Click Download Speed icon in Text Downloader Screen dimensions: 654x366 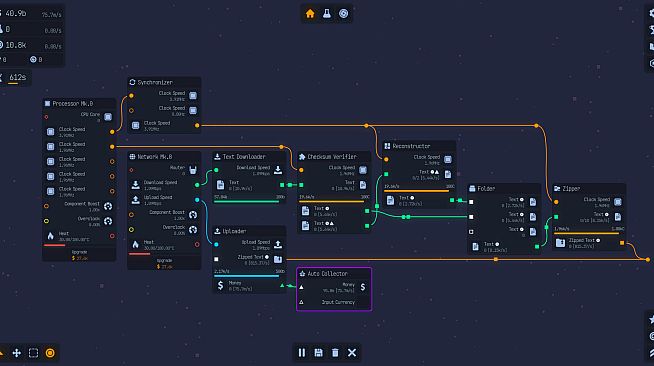pos(278,170)
